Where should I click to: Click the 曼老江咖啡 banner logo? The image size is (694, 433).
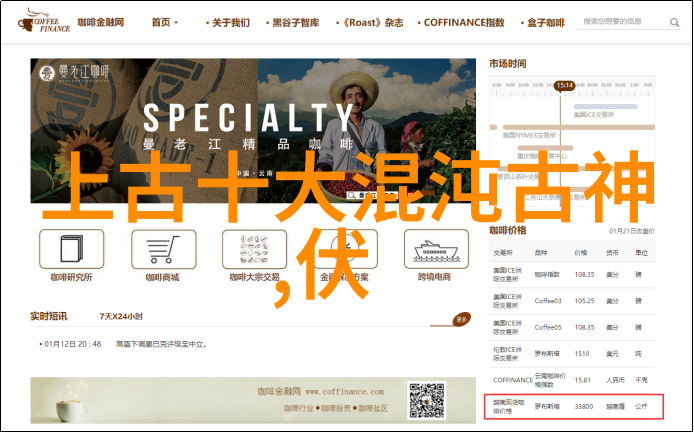pos(74,73)
